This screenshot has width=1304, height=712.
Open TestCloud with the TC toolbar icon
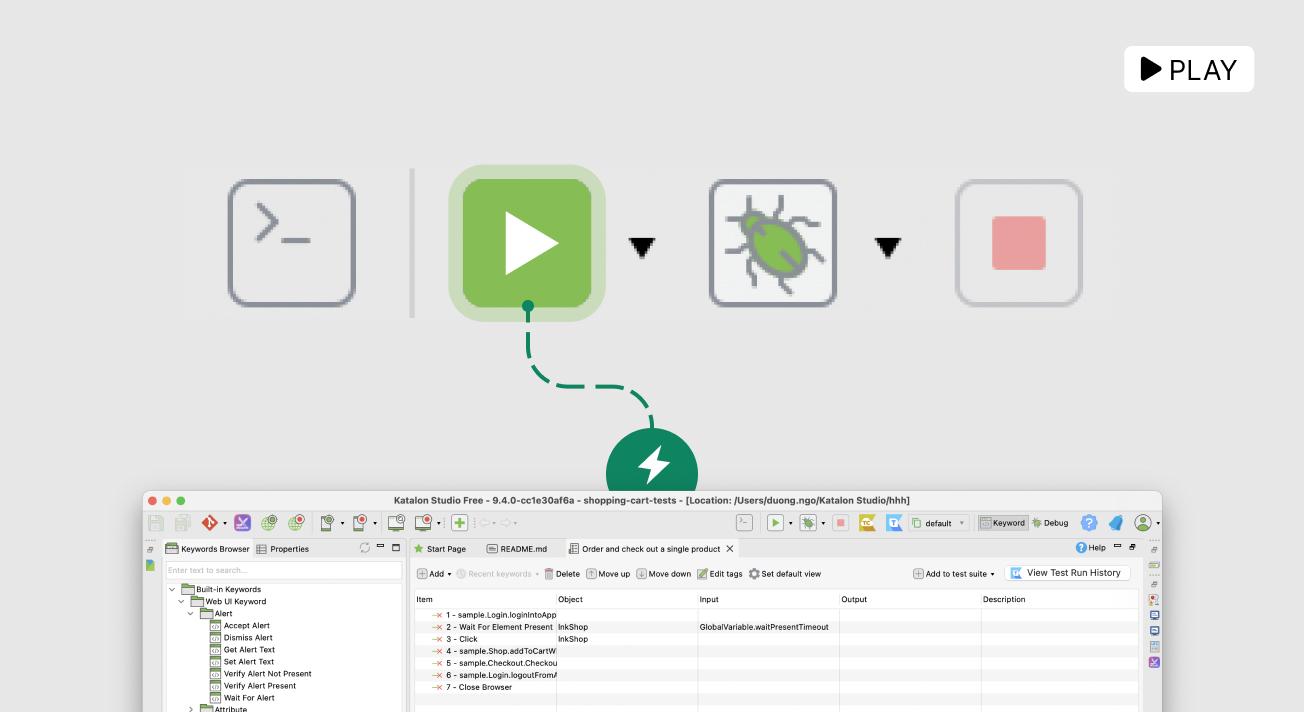864,522
